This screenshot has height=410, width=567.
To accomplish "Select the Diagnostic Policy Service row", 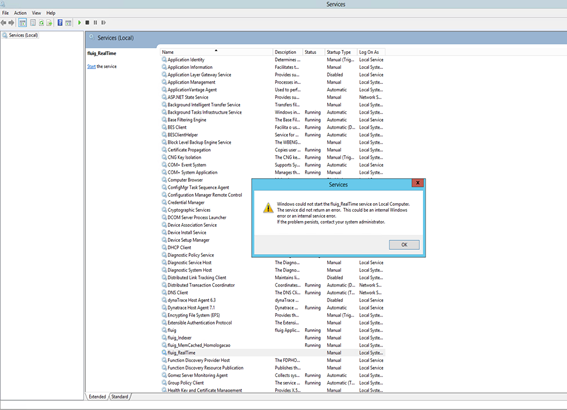I will point(206,255).
